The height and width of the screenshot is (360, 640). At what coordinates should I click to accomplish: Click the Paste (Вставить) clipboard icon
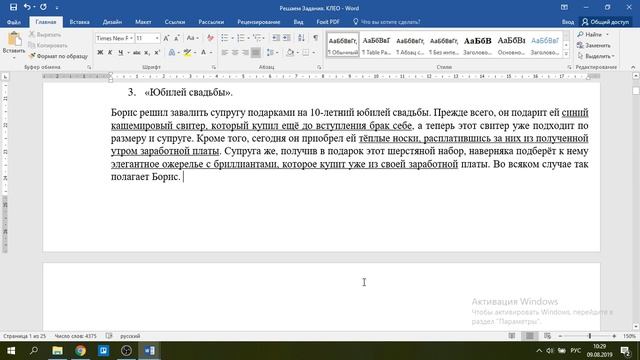[14, 40]
